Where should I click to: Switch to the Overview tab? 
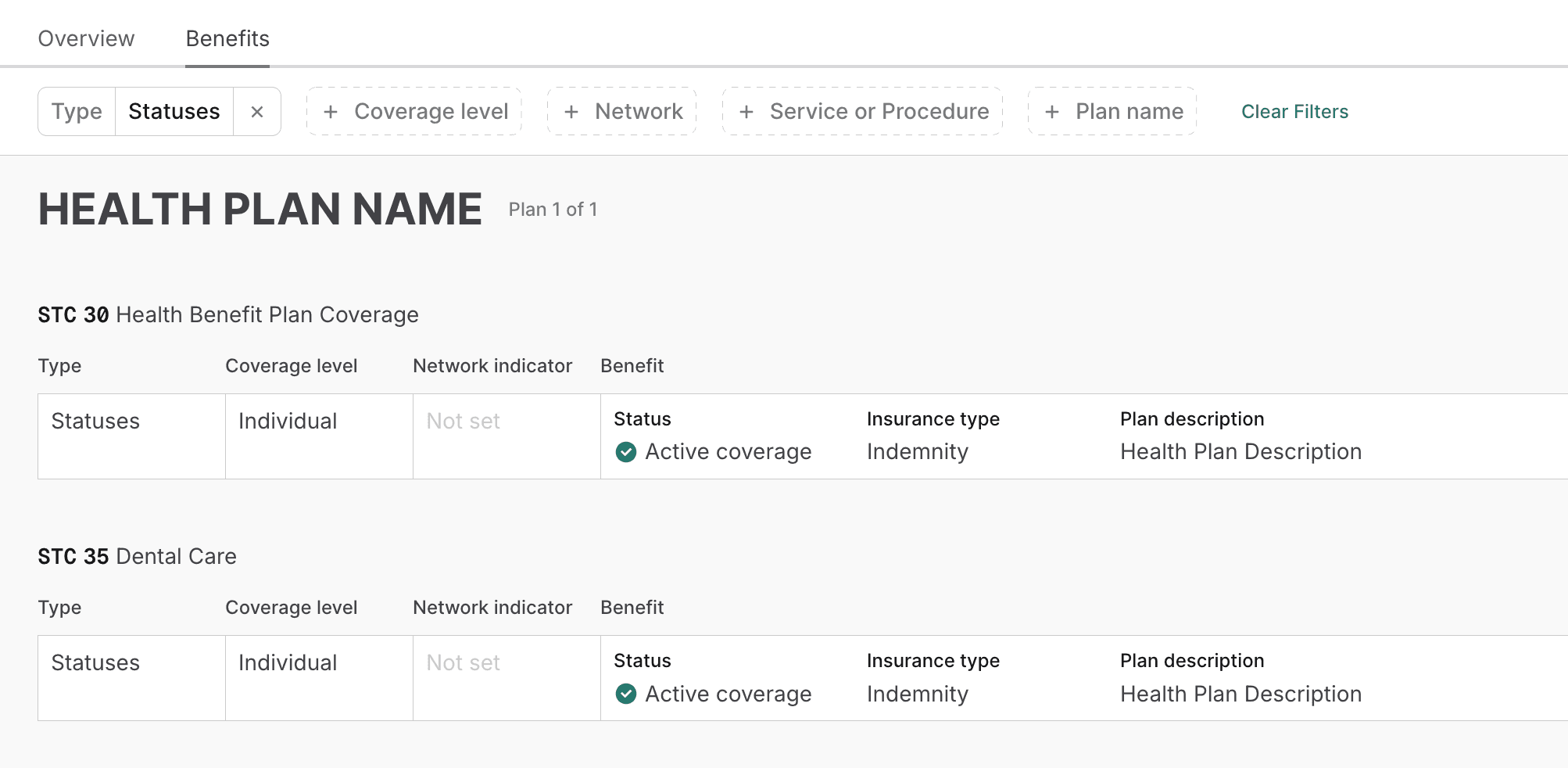click(86, 38)
